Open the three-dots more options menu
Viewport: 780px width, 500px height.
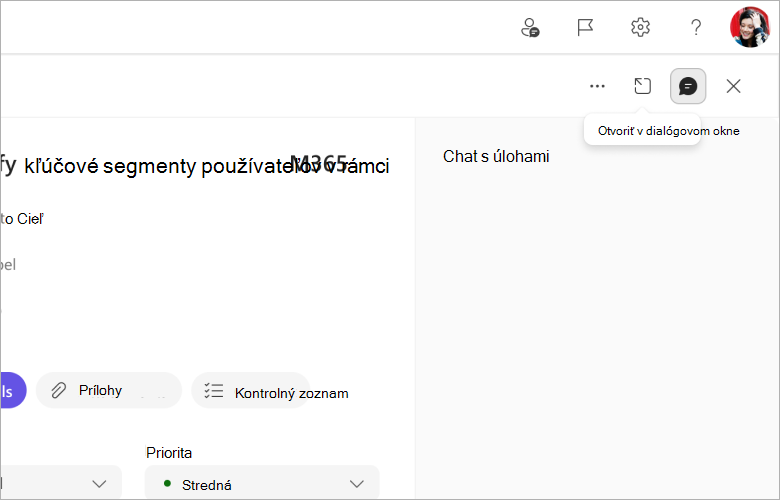point(597,86)
